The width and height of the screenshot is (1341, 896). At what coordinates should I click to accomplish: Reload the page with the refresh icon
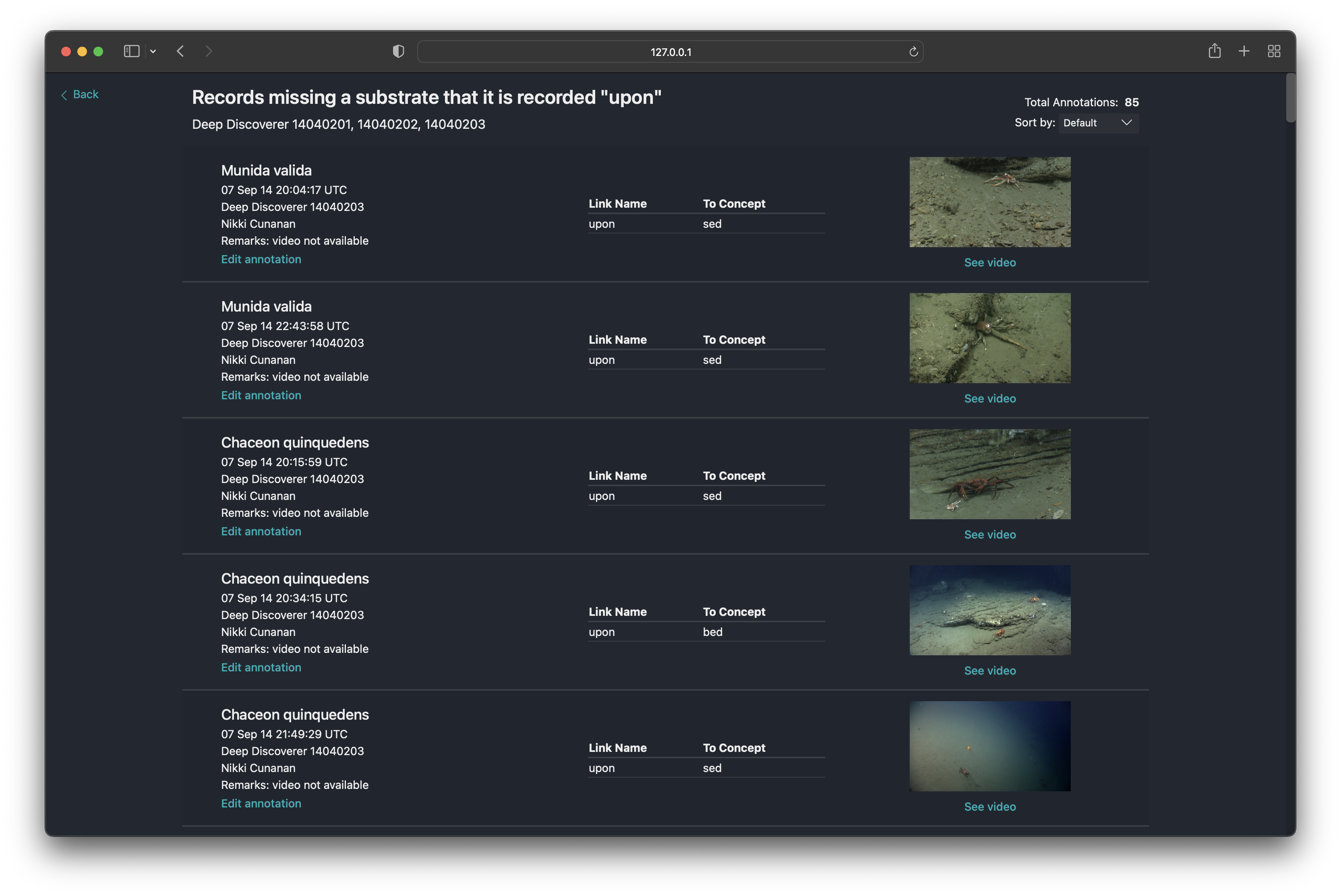tap(913, 52)
